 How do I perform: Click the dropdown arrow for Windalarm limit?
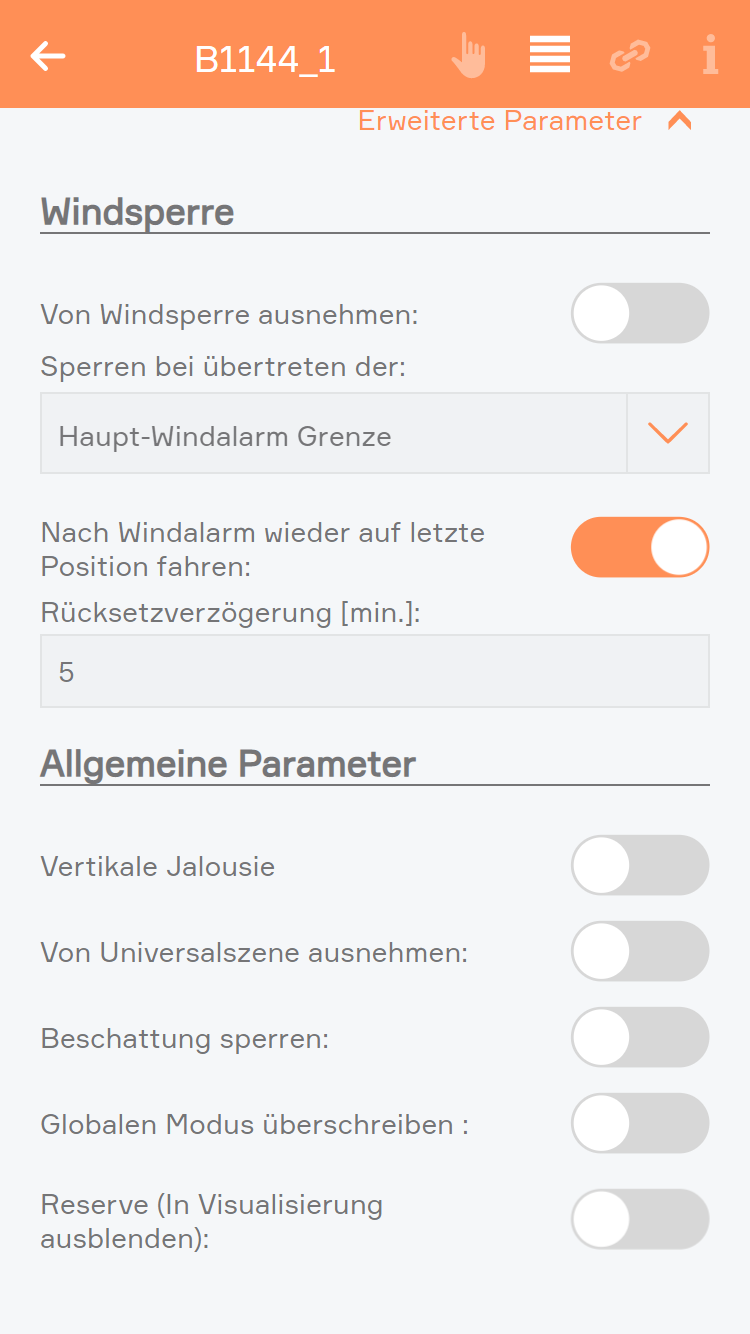[668, 433]
